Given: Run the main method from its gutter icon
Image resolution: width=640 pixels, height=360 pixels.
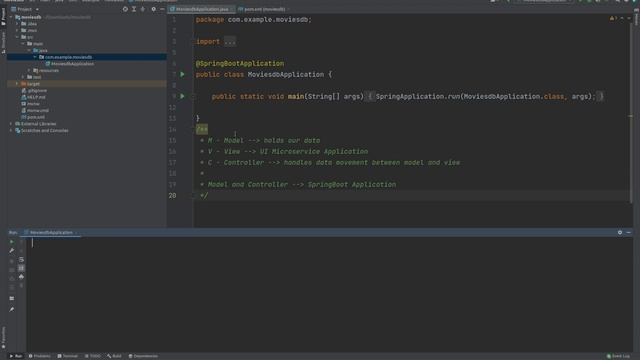Looking at the screenshot, I should pyautogui.click(x=182, y=96).
